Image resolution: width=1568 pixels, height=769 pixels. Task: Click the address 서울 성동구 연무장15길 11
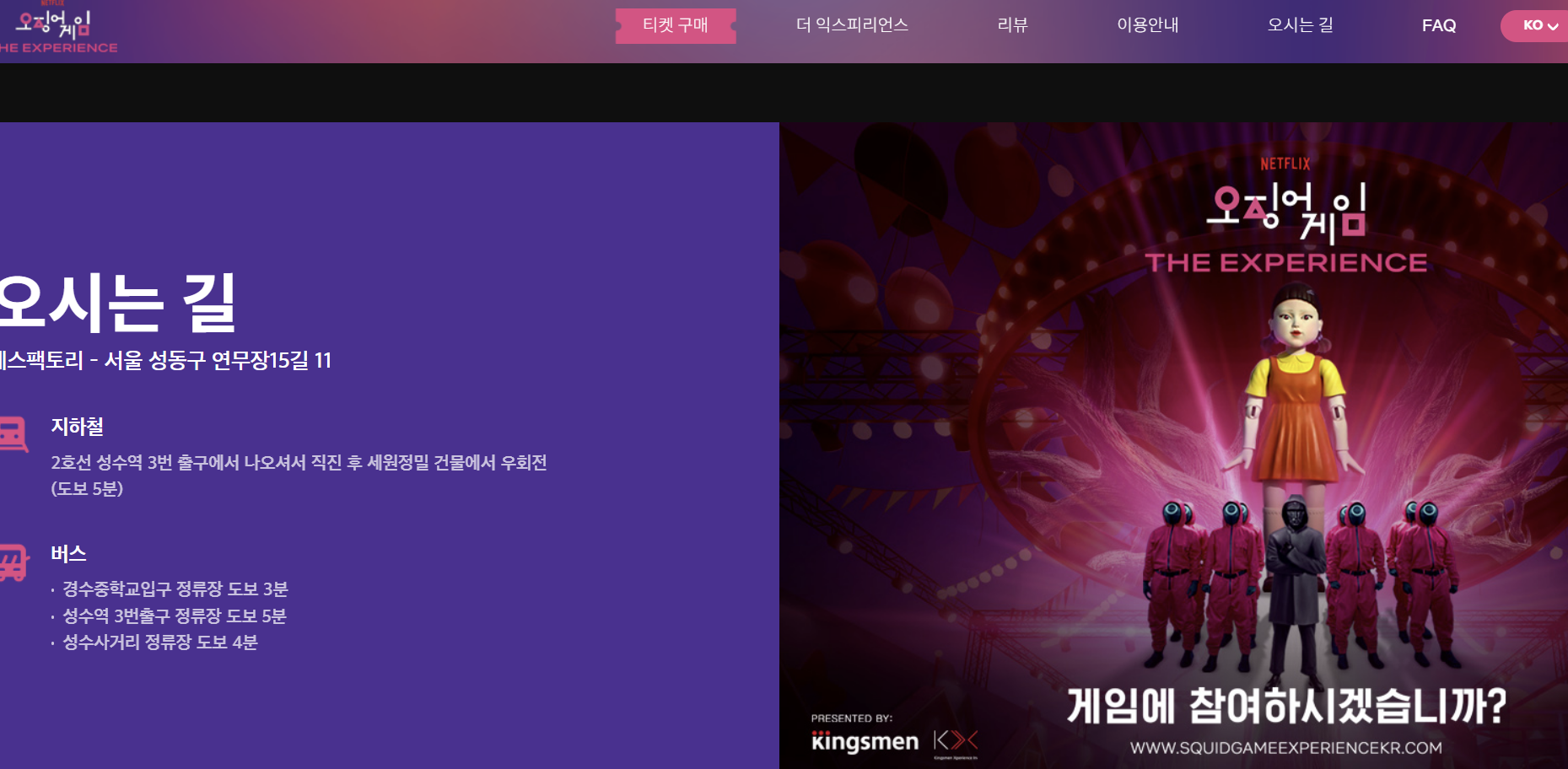218,361
